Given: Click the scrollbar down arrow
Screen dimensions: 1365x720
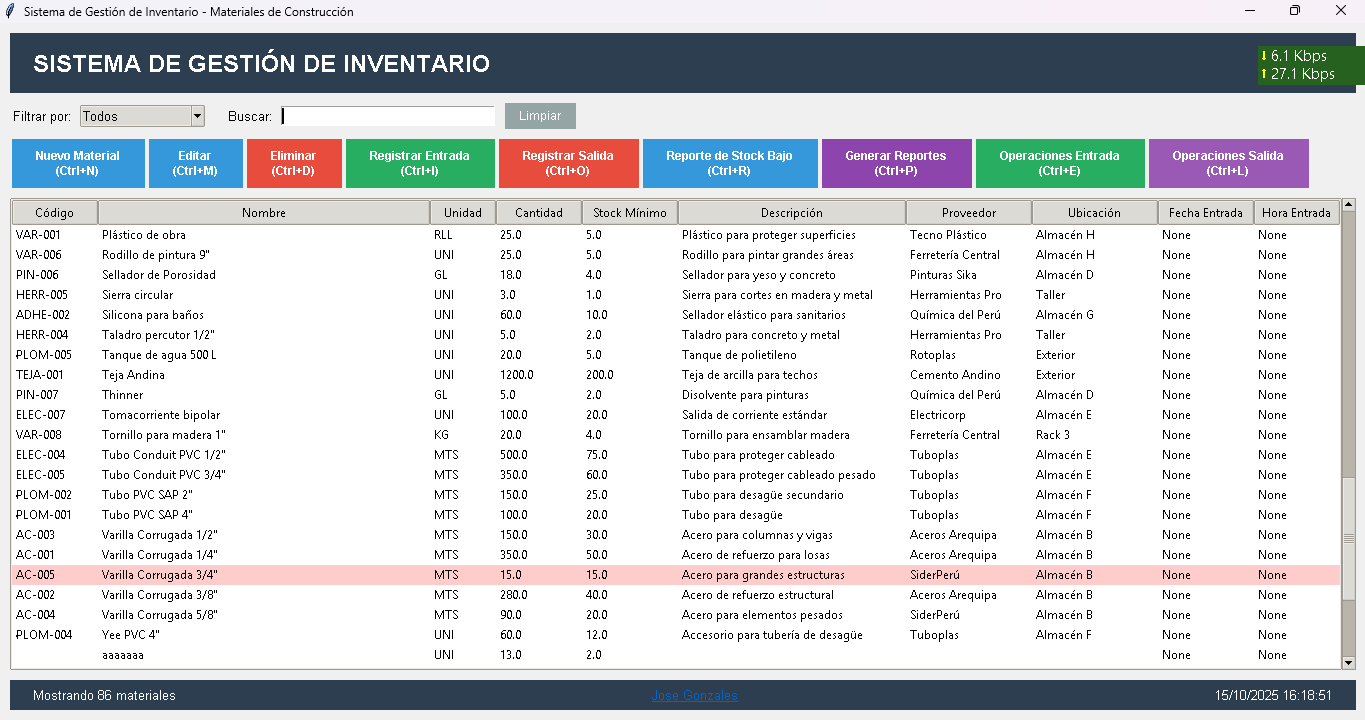Looking at the screenshot, I should point(1348,661).
